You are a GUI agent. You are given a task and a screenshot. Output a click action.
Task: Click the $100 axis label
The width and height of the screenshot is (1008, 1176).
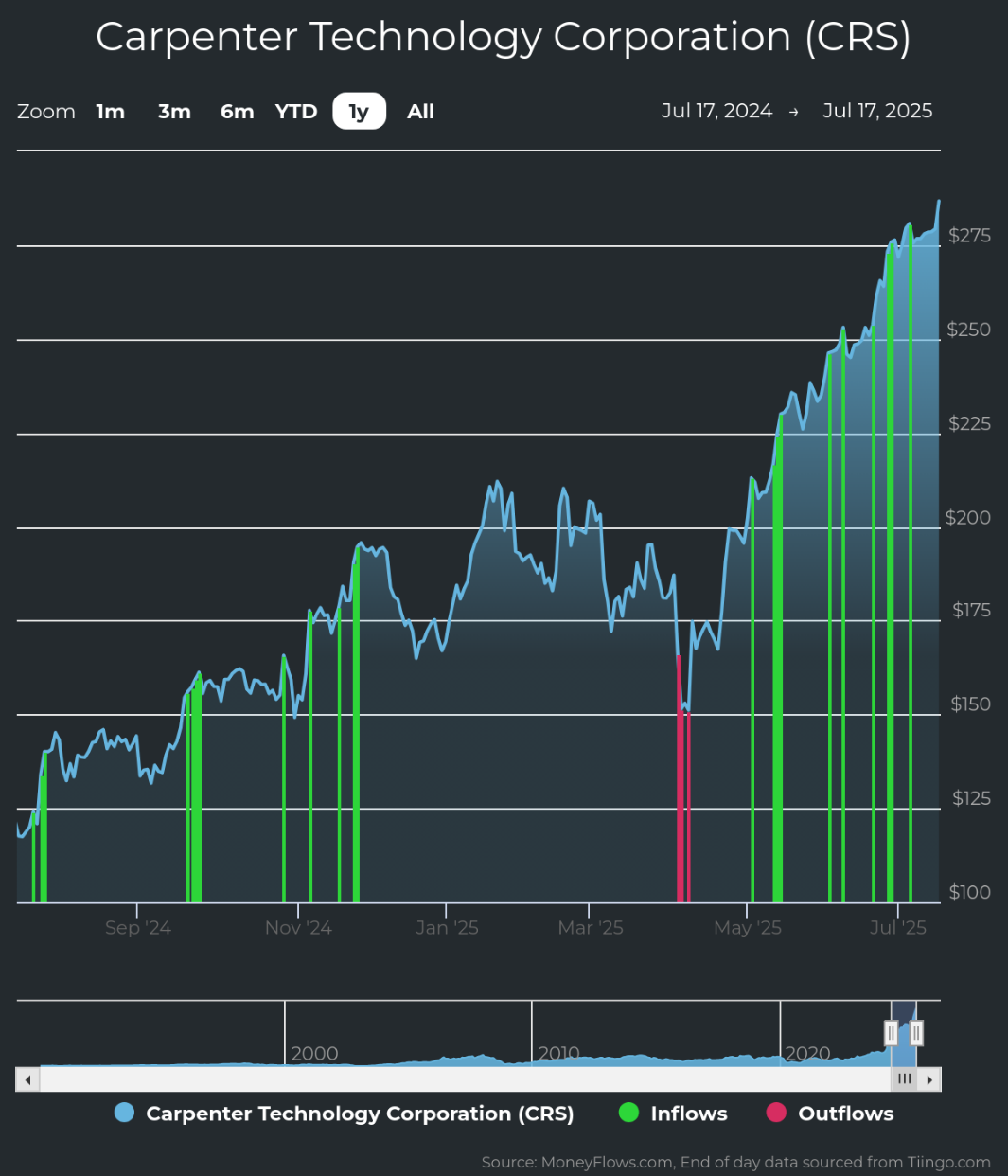[x=970, y=892]
